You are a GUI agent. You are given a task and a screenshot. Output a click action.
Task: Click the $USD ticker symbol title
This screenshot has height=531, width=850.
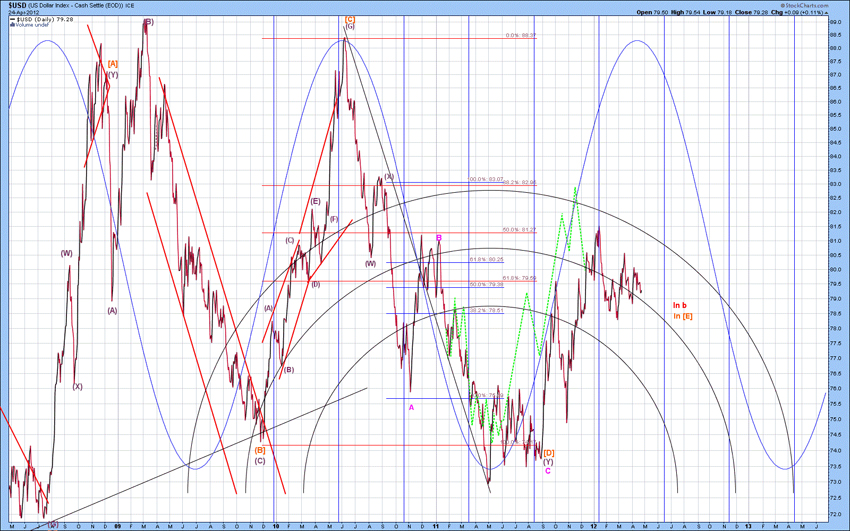pyautogui.click(x=15, y=5)
